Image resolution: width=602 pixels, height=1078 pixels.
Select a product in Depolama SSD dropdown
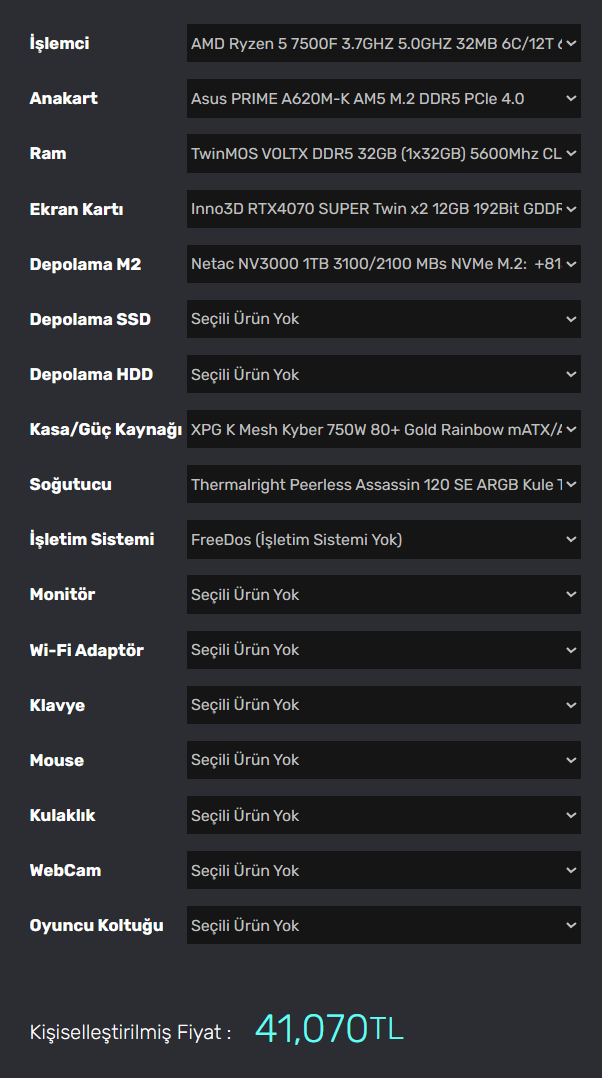pyautogui.click(x=383, y=319)
